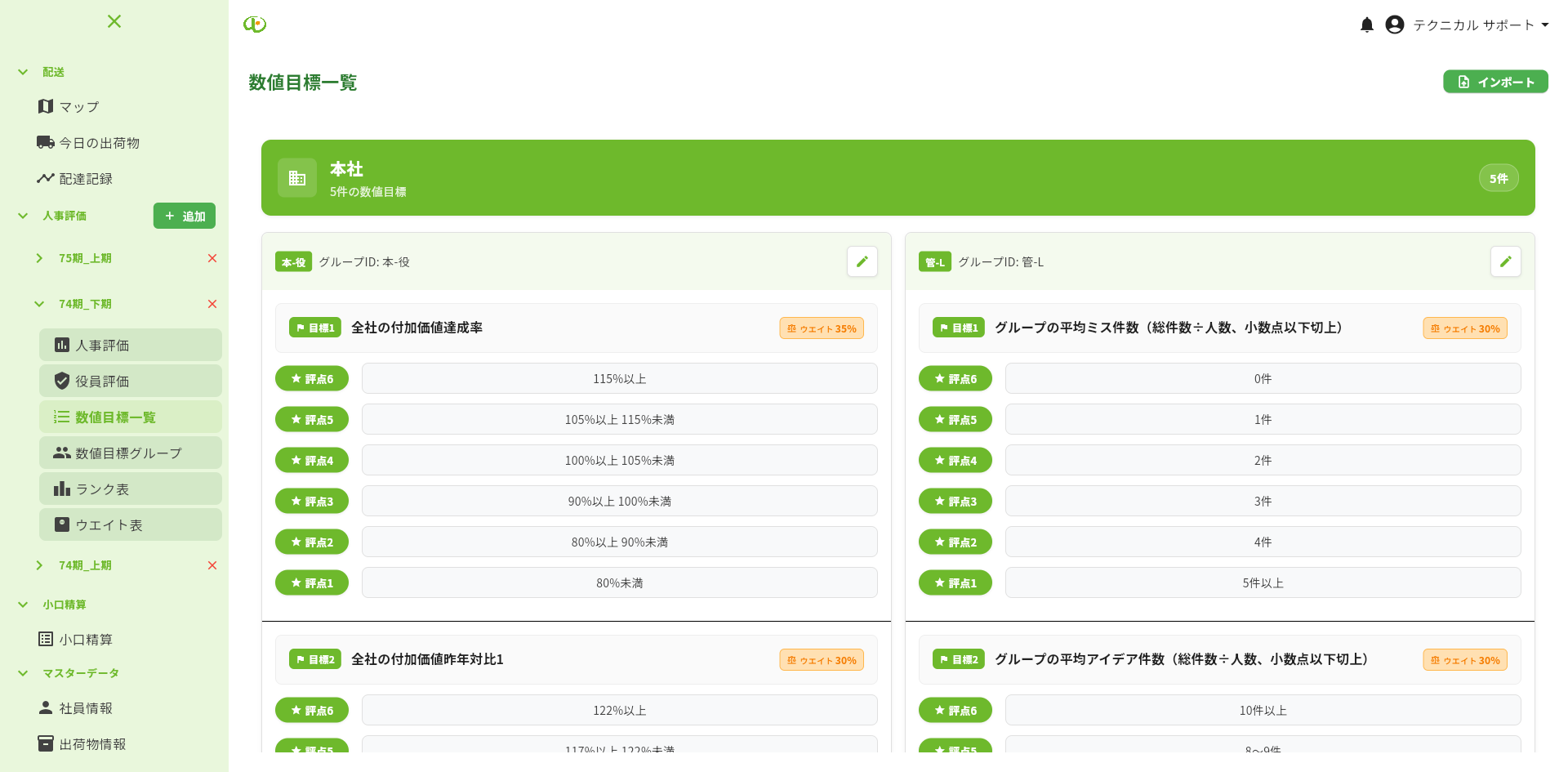Click the 追加 button next to 人事評価
The width and height of the screenshot is (1568, 772).
click(184, 216)
